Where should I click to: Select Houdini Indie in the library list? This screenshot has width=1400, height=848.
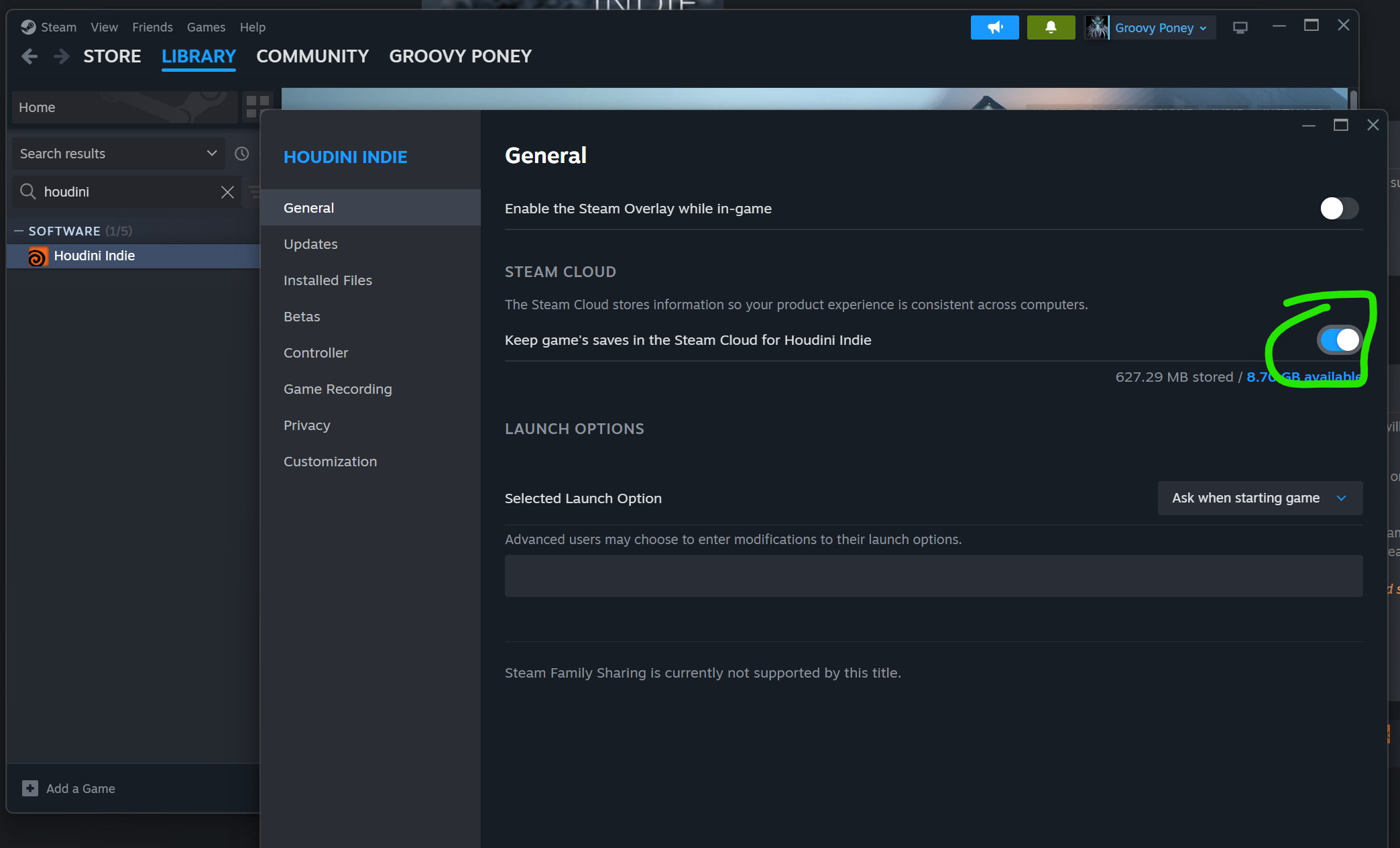(x=133, y=256)
